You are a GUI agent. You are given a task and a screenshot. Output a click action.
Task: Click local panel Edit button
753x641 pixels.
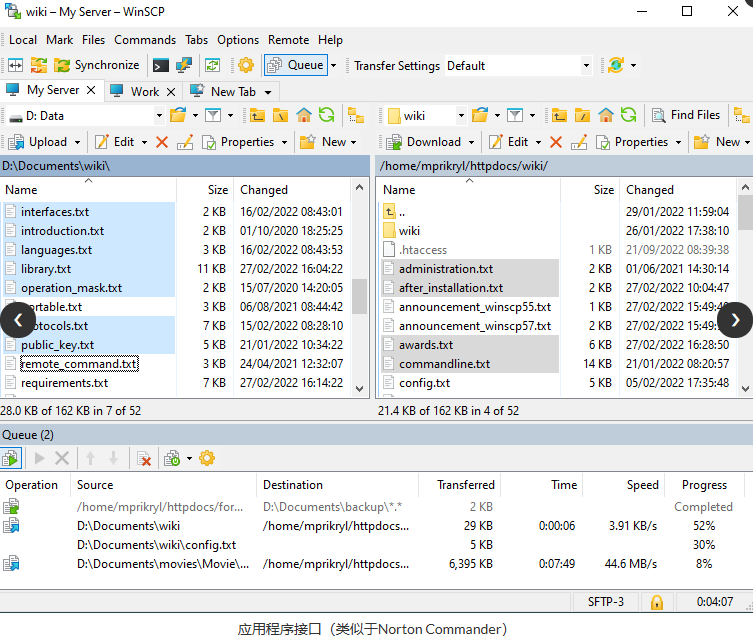(115, 142)
